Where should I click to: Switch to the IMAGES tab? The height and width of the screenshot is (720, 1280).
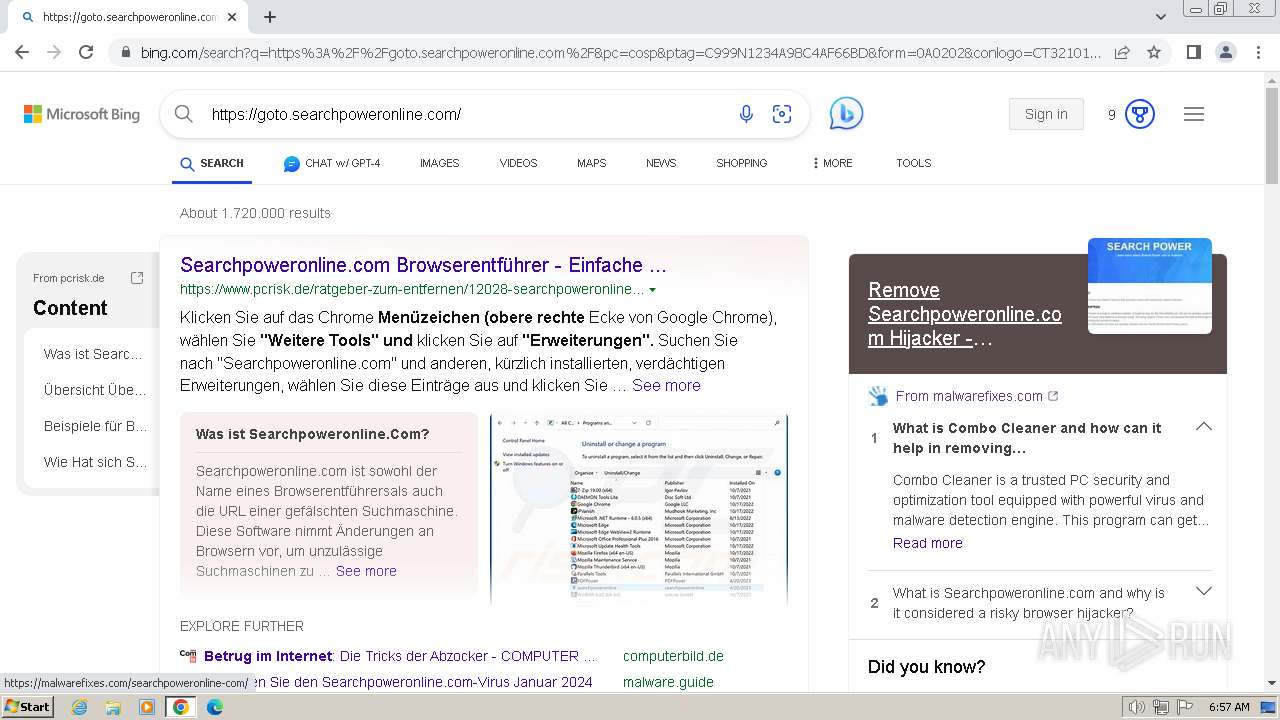coord(440,163)
